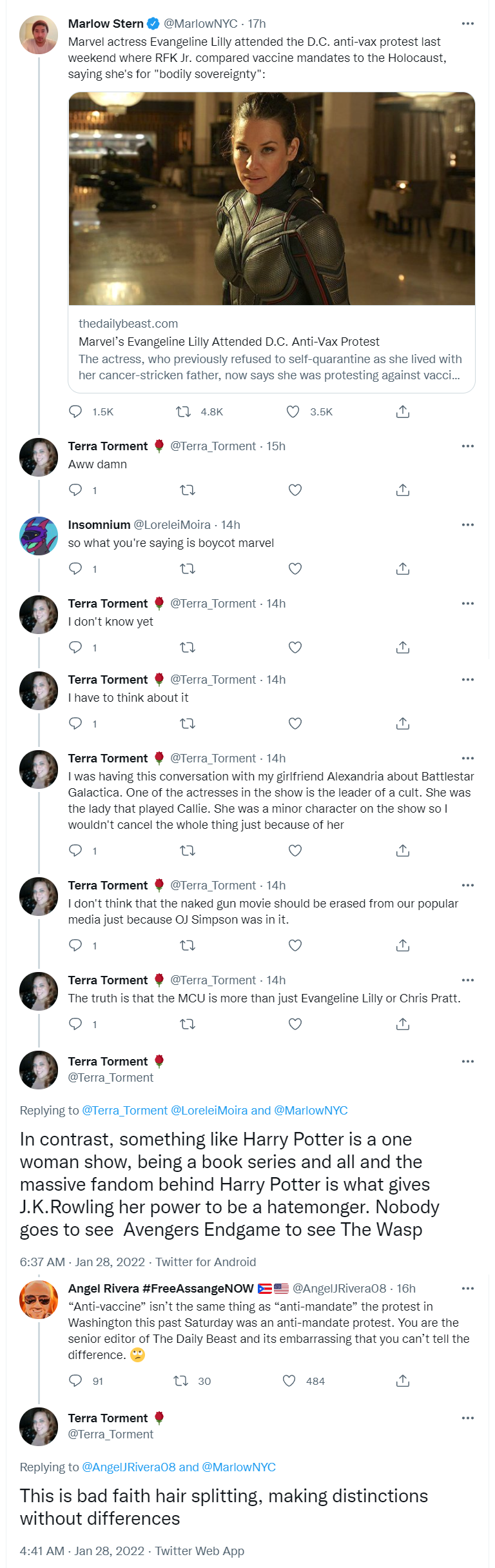Open more options on Marlow Stern's tweet

pos(468,24)
